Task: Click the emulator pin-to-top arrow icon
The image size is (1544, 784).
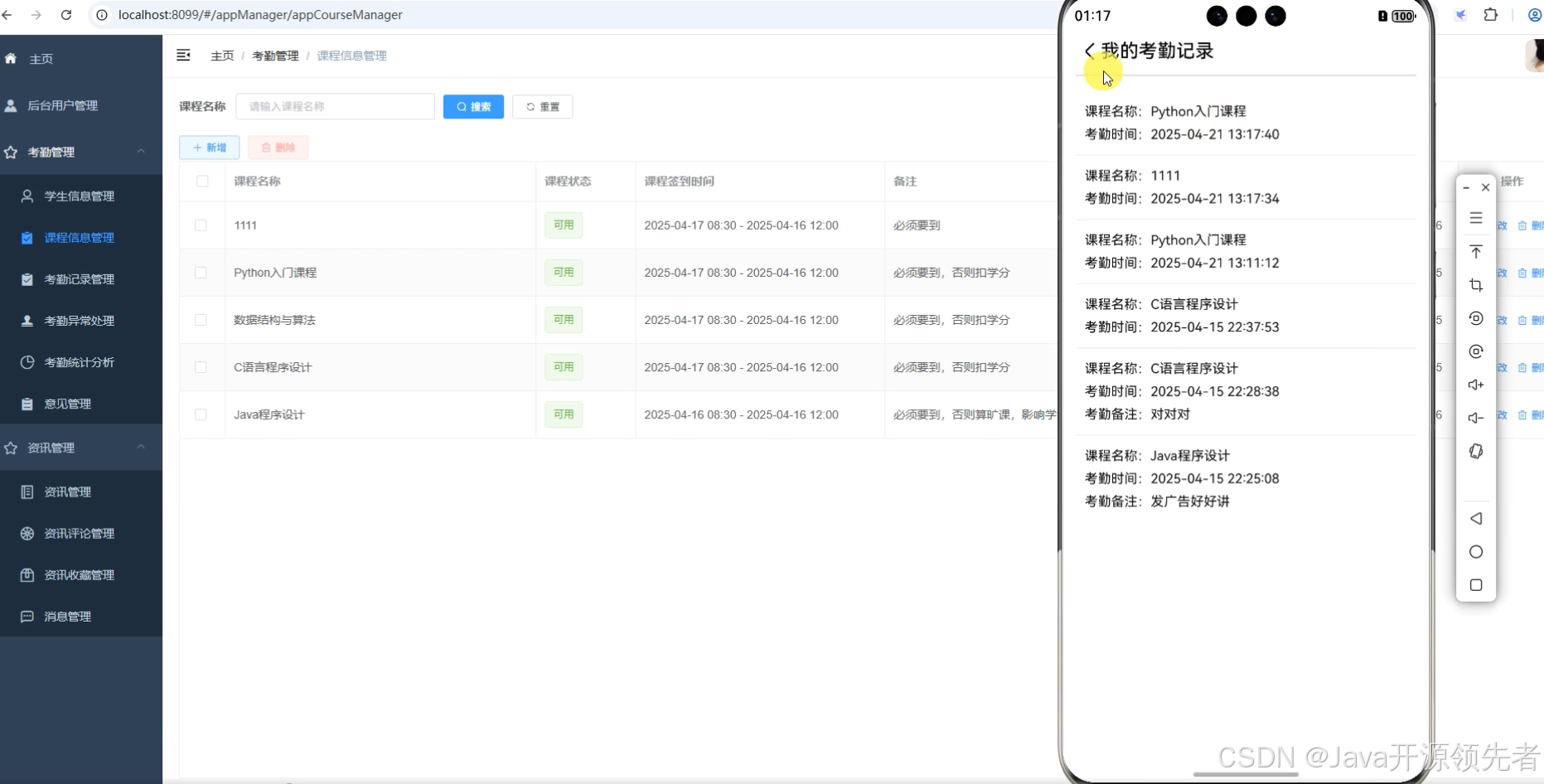Action: (1476, 251)
